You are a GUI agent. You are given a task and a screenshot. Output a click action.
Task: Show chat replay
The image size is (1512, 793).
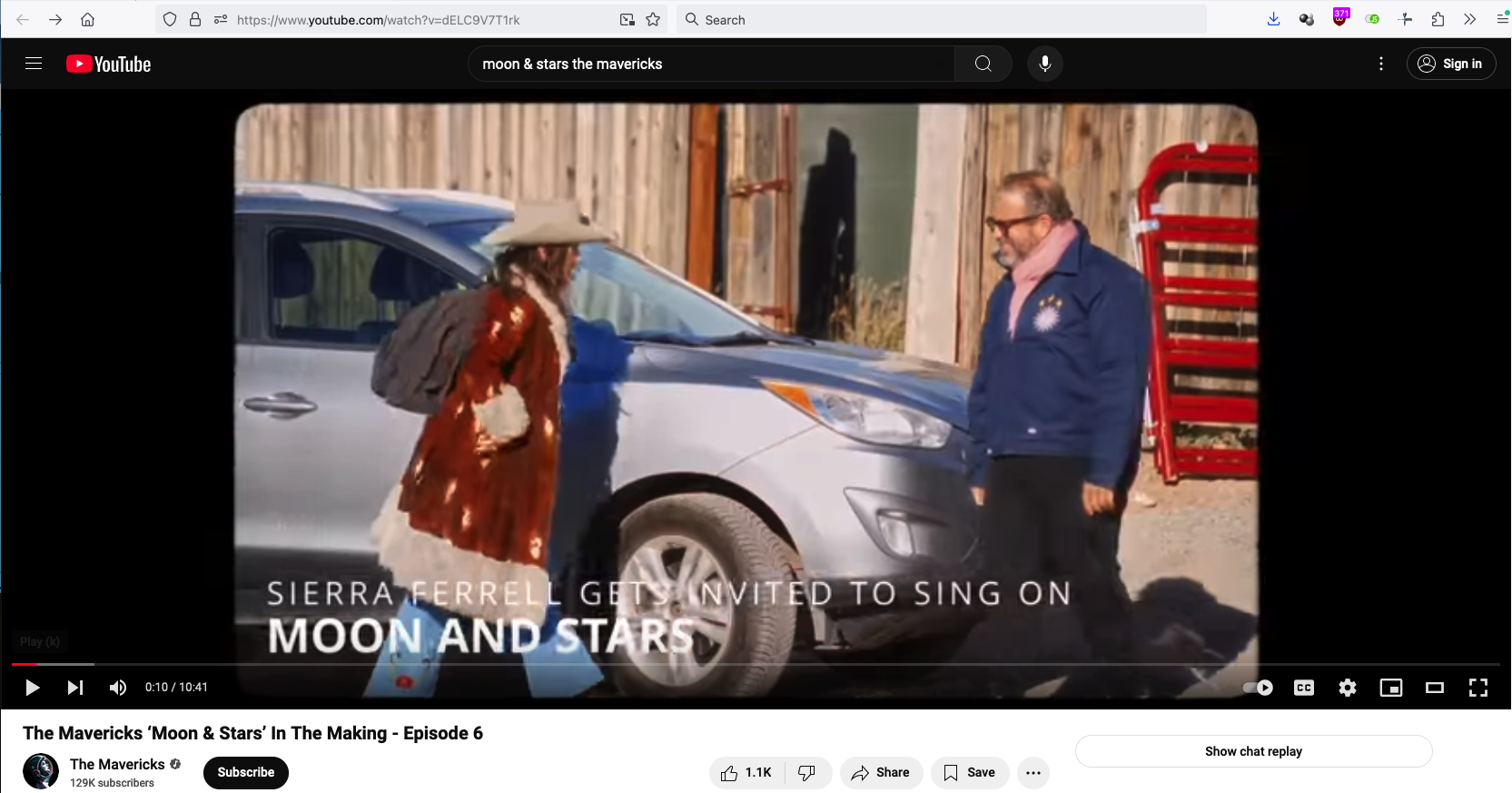point(1253,751)
